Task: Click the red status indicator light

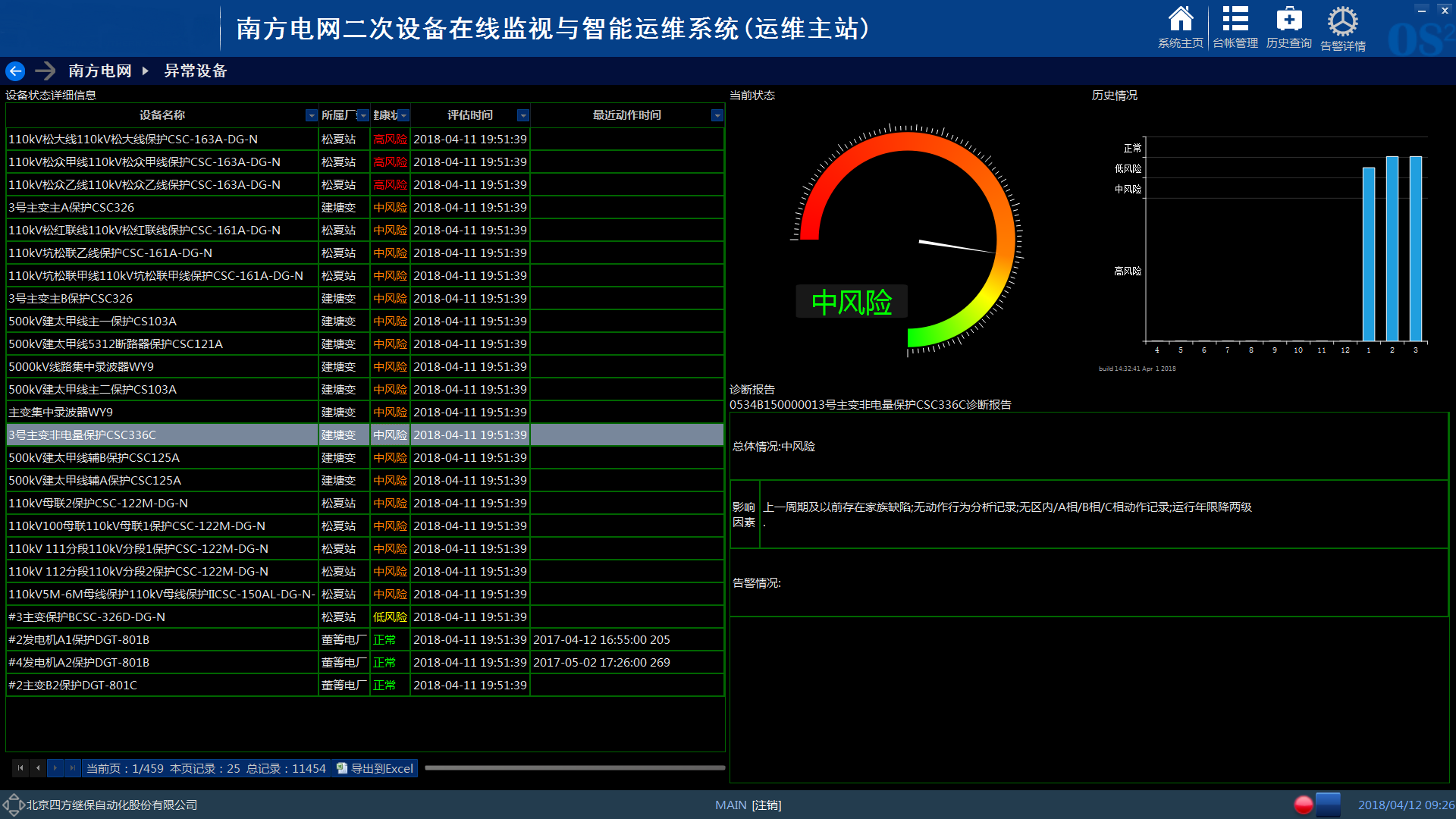Action: (1303, 805)
